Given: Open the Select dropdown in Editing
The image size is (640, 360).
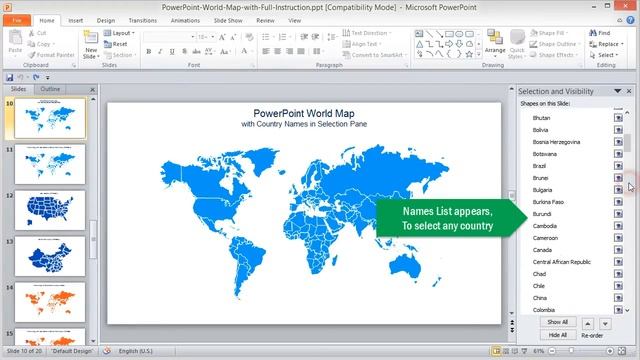Looking at the screenshot, I should point(604,55).
